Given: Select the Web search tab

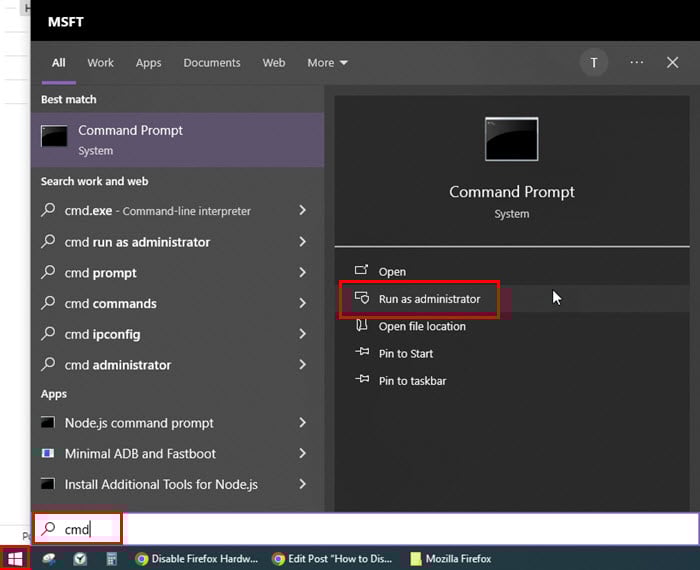Looking at the screenshot, I should [274, 63].
